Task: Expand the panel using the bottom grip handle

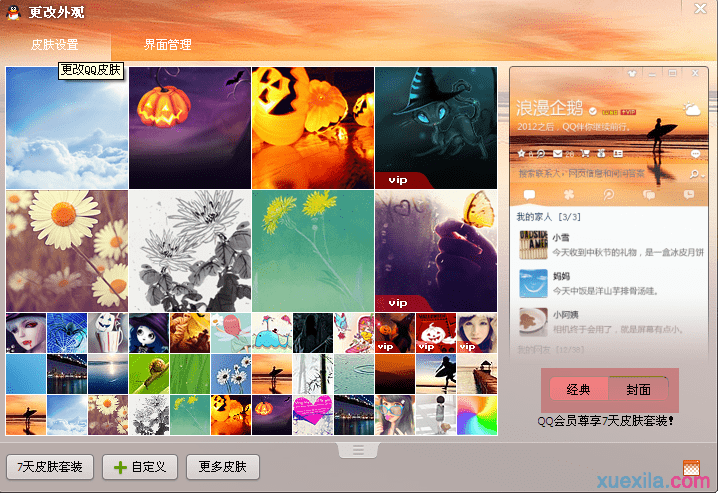Action: click(x=358, y=450)
